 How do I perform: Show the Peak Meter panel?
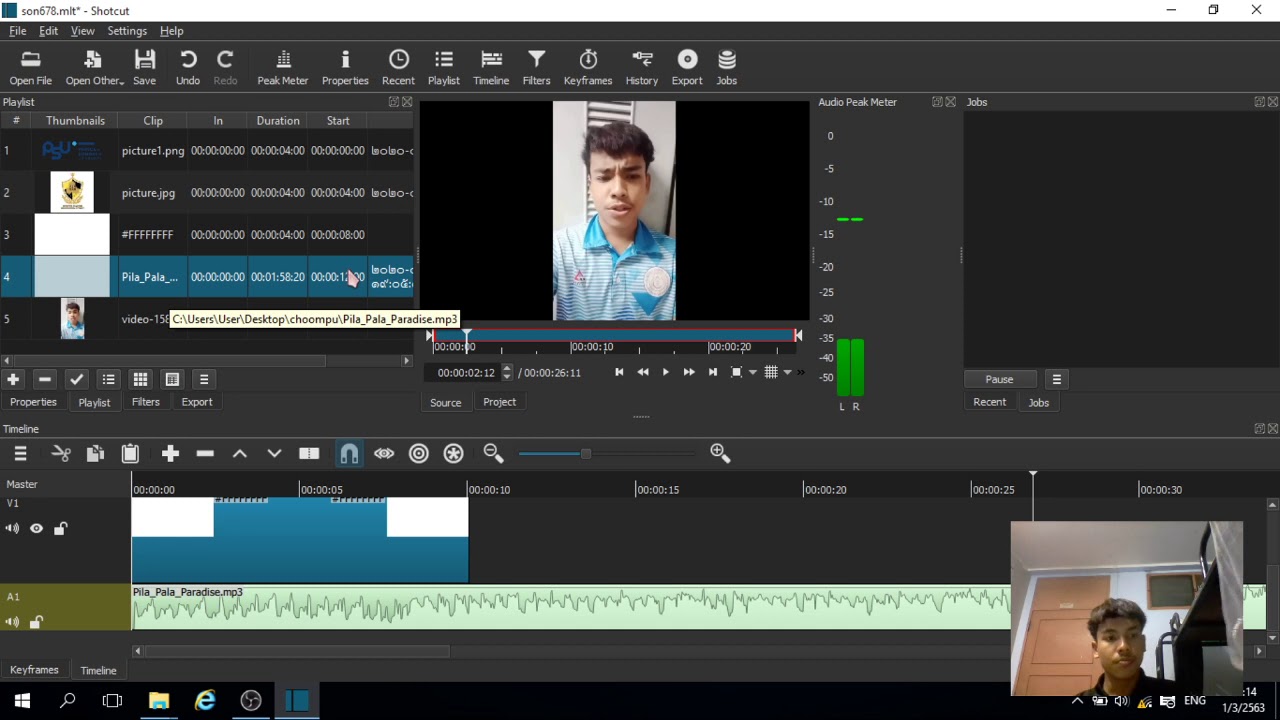coord(283,68)
